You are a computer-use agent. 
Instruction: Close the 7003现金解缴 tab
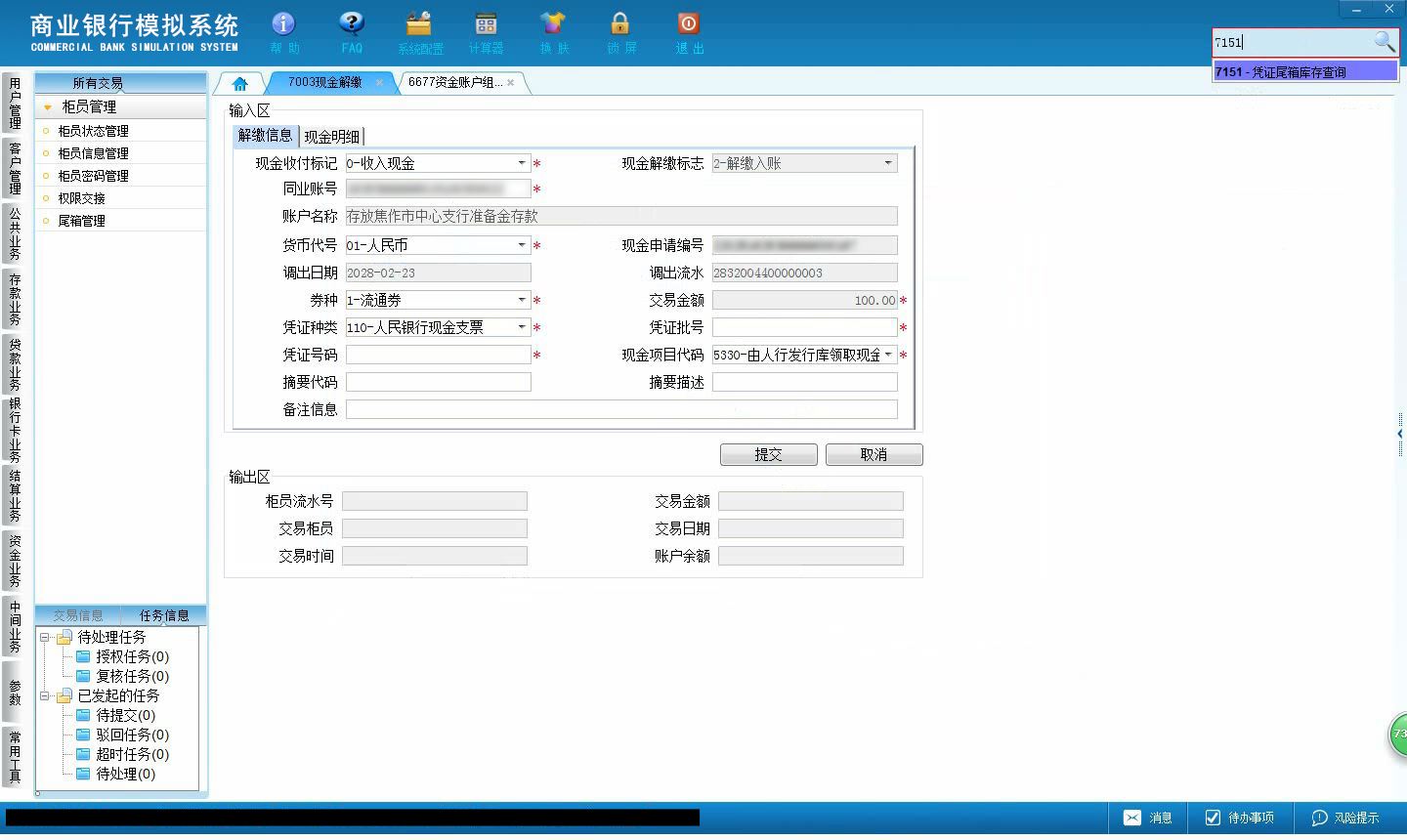[x=379, y=83]
